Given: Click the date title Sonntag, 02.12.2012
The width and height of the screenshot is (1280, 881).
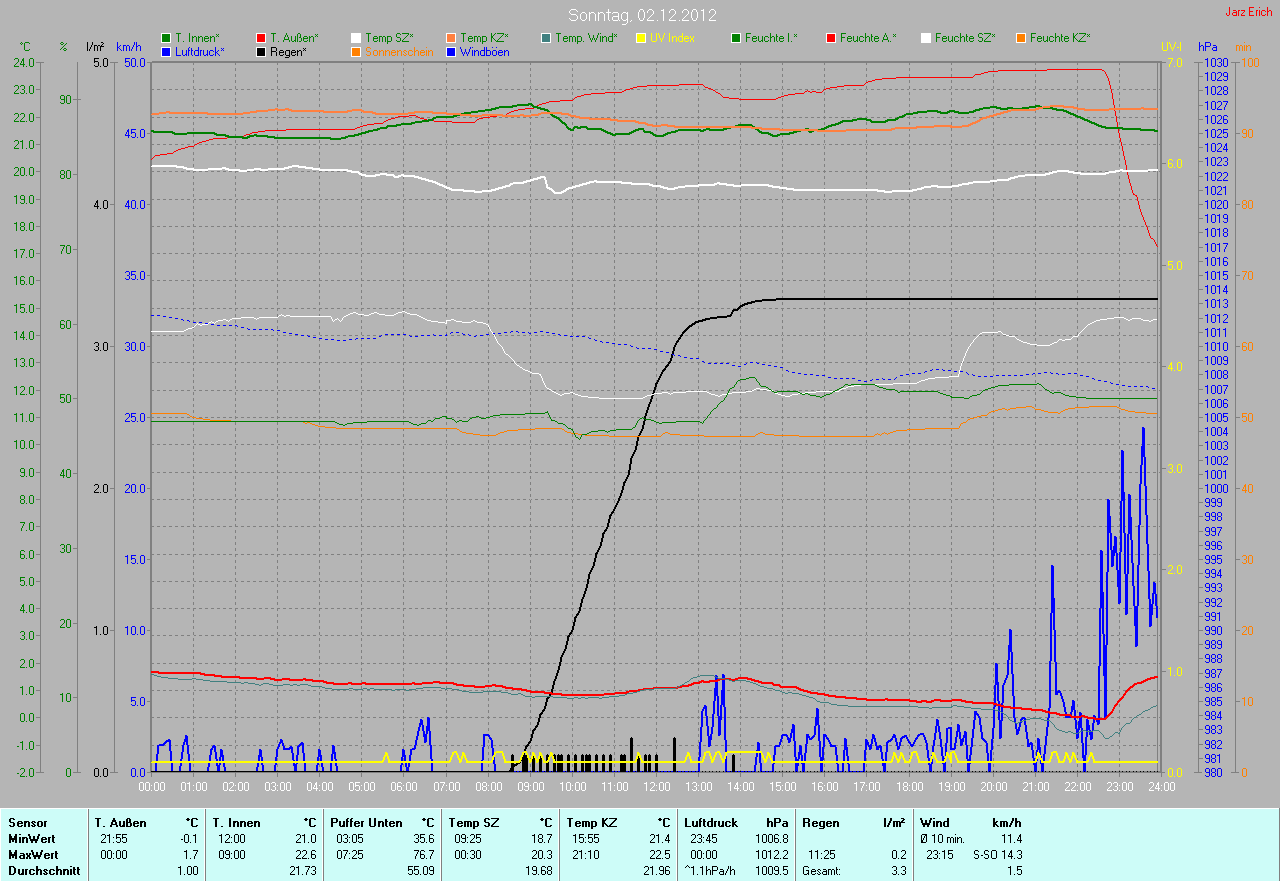Looking at the screenshot, I should (640, 15).
